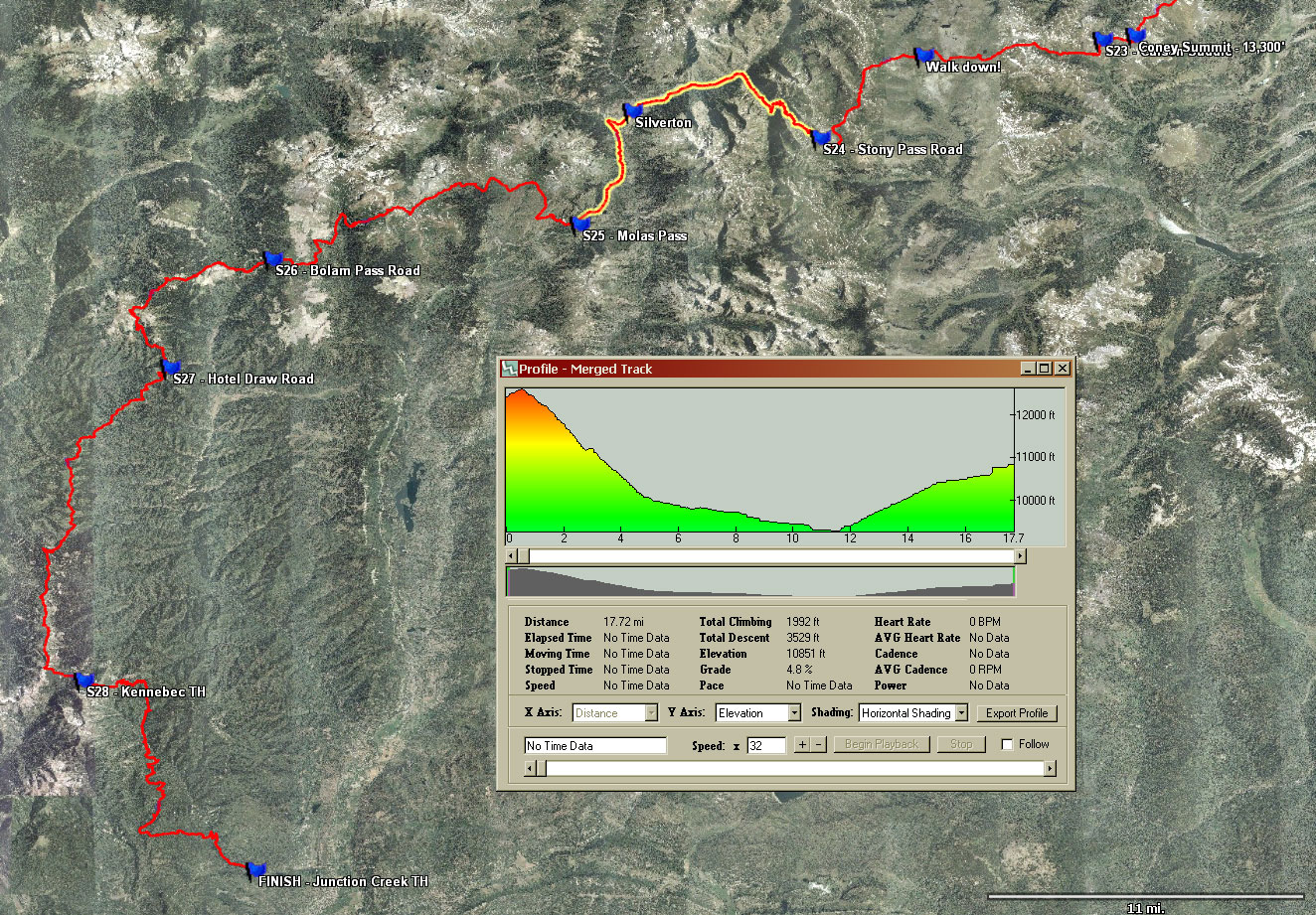Click the S25 - Molas Pass label
Screen dimensions: 1316x915
coord(635,236)
